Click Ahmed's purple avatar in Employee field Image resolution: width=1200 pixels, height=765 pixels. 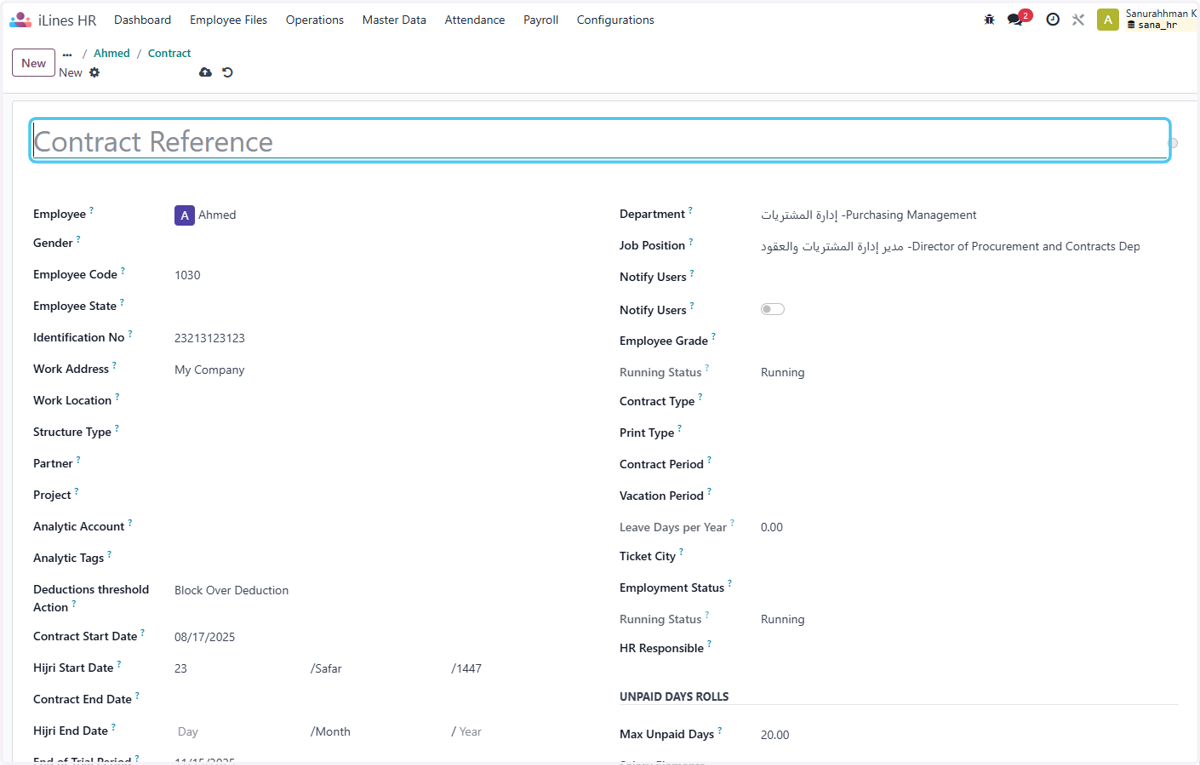pos(184,215)
